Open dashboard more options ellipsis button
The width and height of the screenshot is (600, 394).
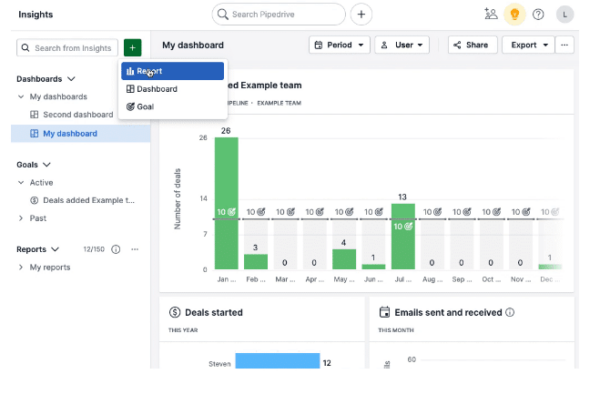[564, 45]
